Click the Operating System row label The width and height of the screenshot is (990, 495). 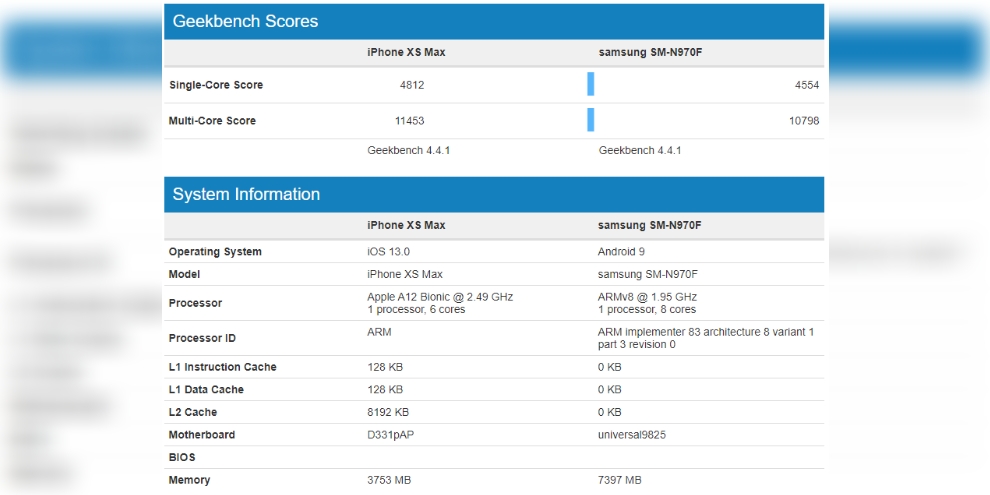click(x=215, y=251)
